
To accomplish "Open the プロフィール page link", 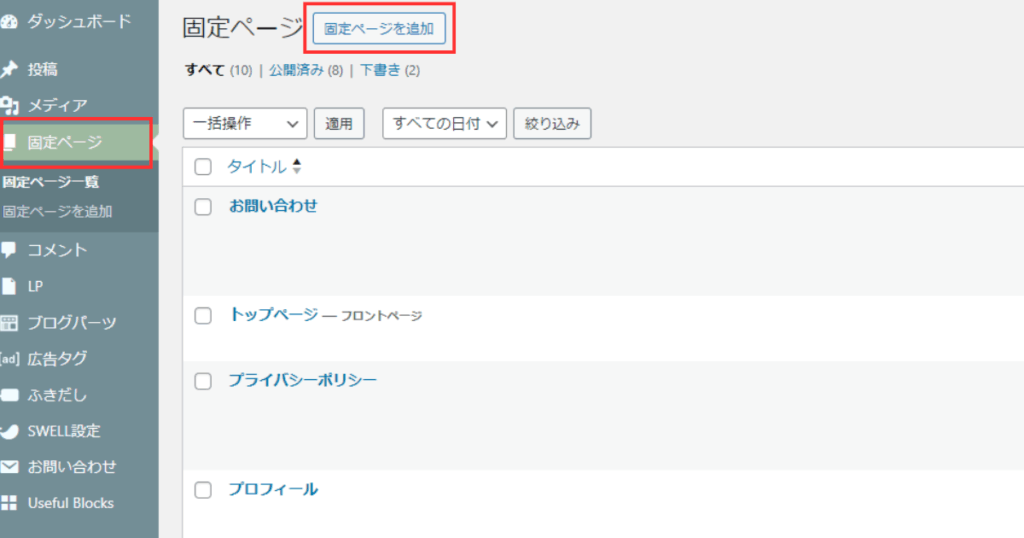I will (x=273, y=489).
